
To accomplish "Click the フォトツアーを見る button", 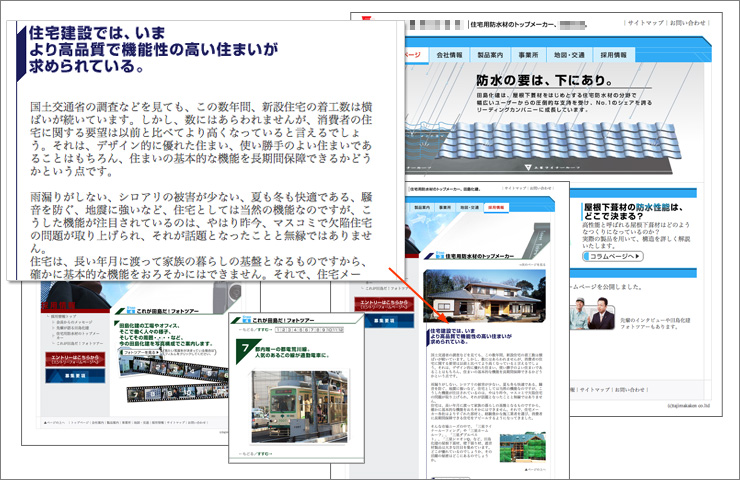I will coord(140,353).
